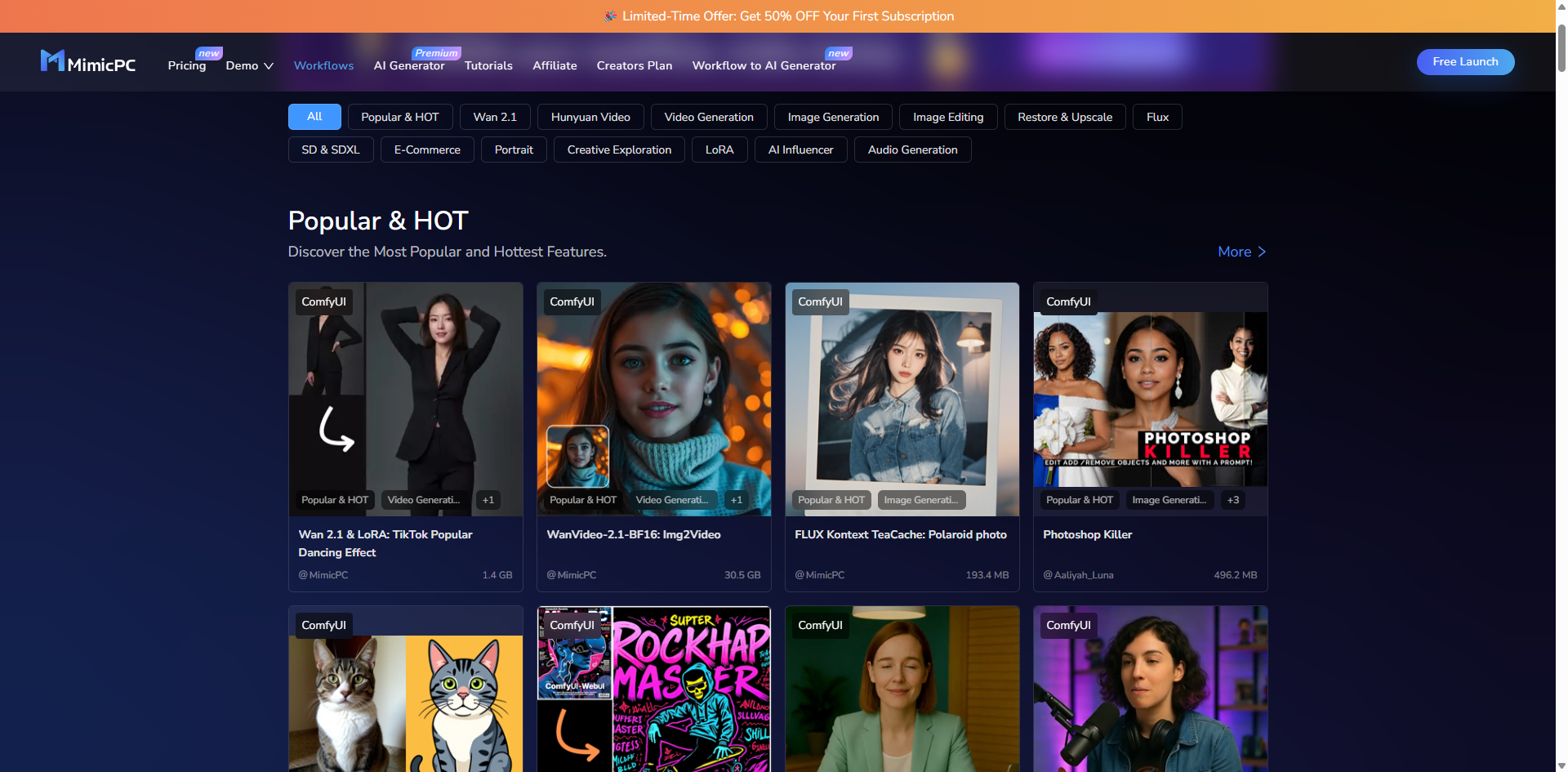Select the Flux filter tag
This screenshot has height=772, width=1568.
pos(1157,117)
